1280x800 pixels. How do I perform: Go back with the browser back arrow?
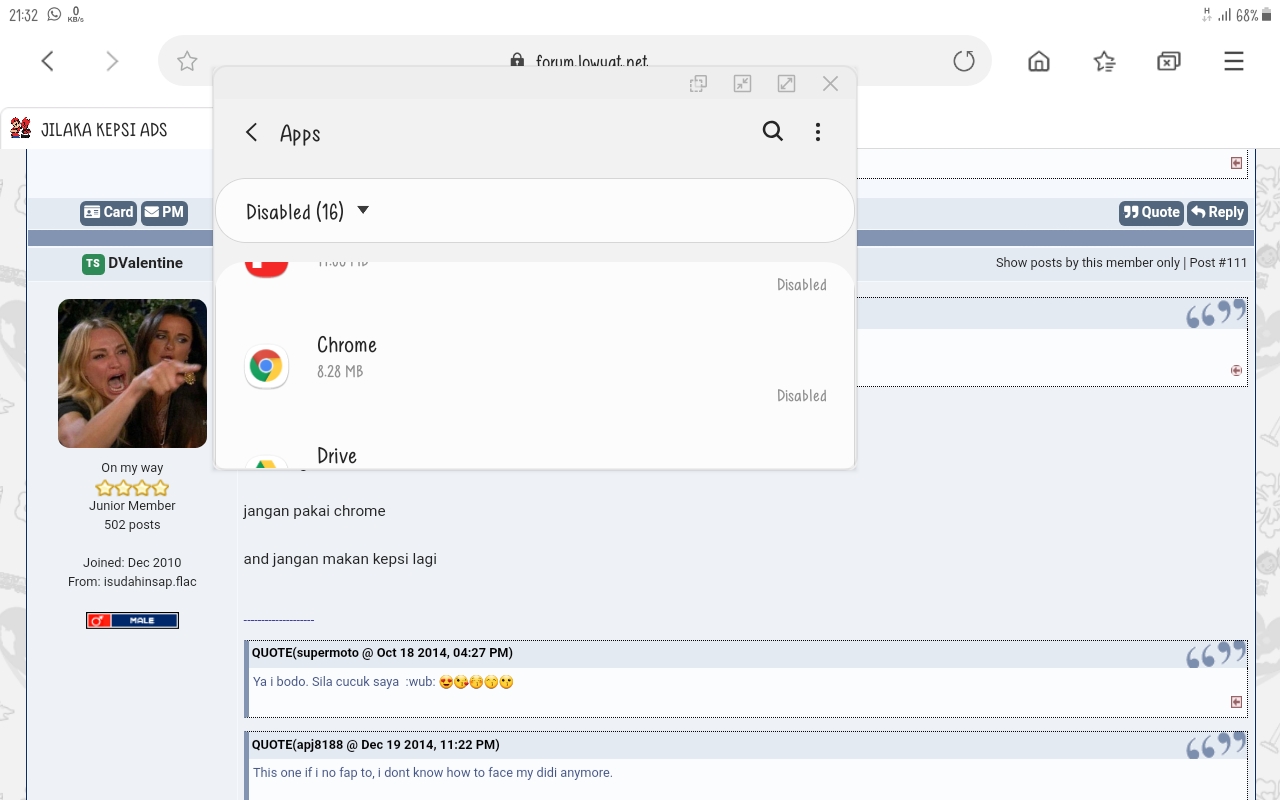pos(47,61)
